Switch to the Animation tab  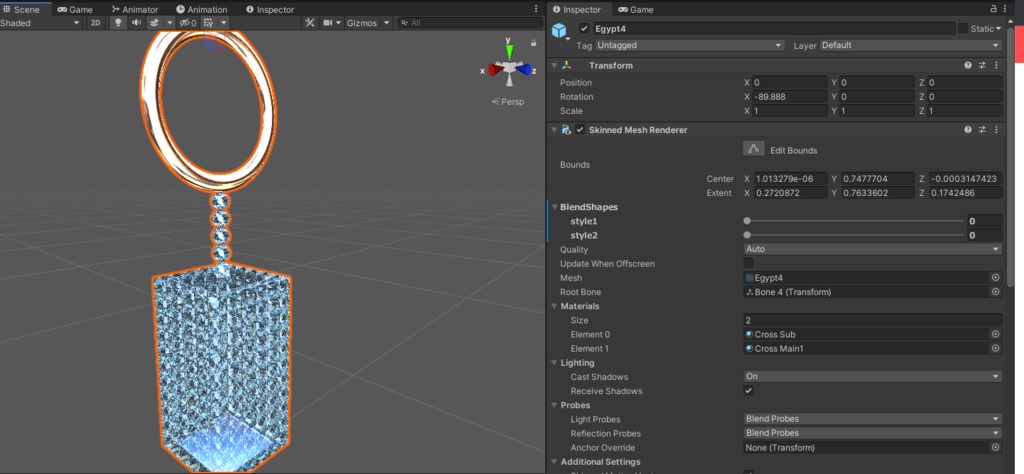[201, 9]
